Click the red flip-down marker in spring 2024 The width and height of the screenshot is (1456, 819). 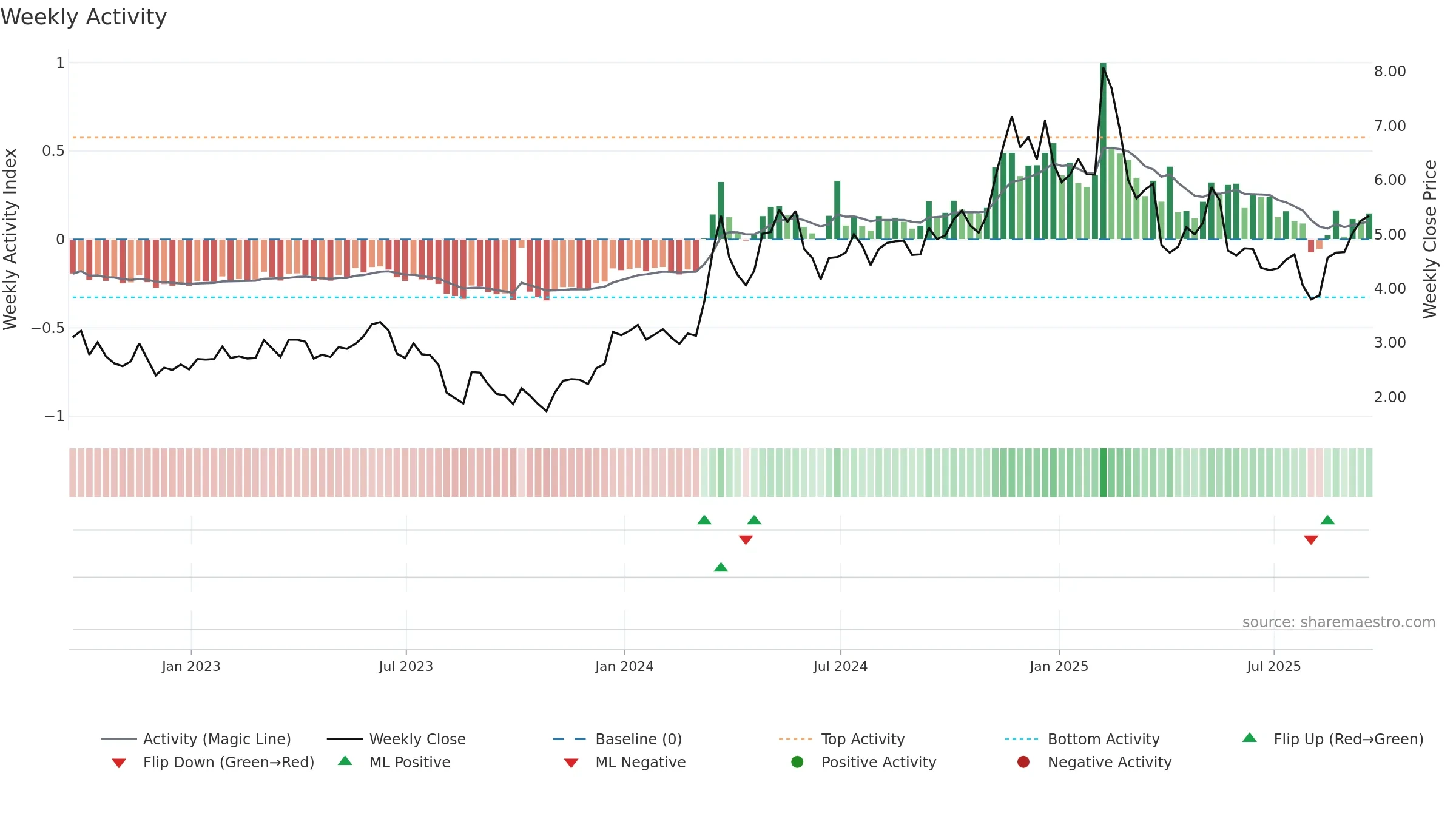coord(746,540)
